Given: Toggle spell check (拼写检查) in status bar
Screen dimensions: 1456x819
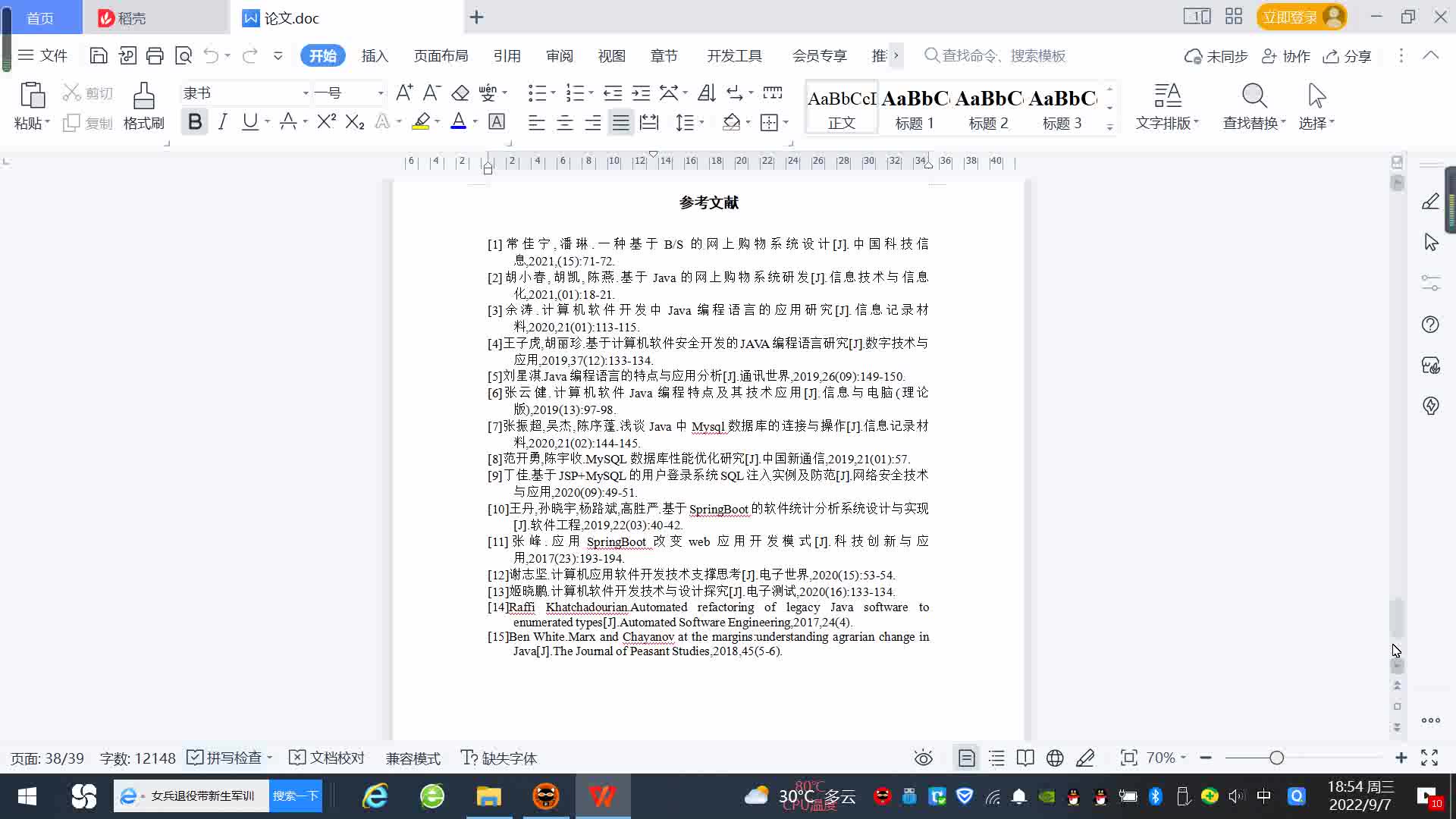Looking at the screenshot, I should tap(225, 758).
